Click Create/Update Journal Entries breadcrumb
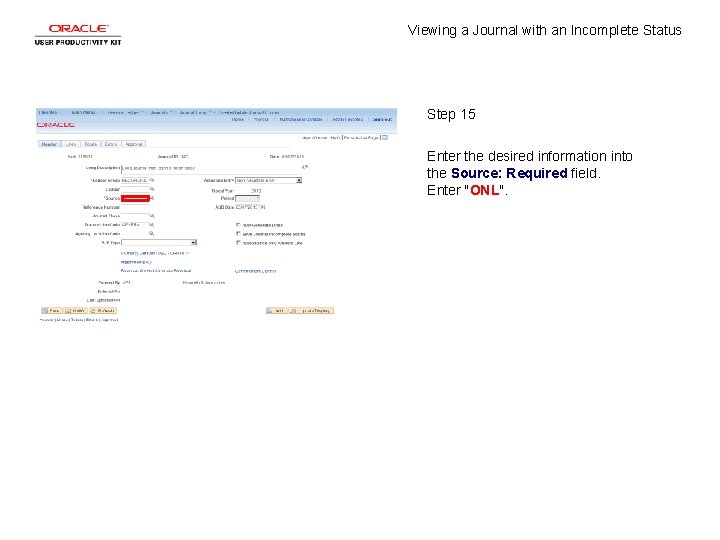This screenshot has height=540, width=720. click(249, 112)
